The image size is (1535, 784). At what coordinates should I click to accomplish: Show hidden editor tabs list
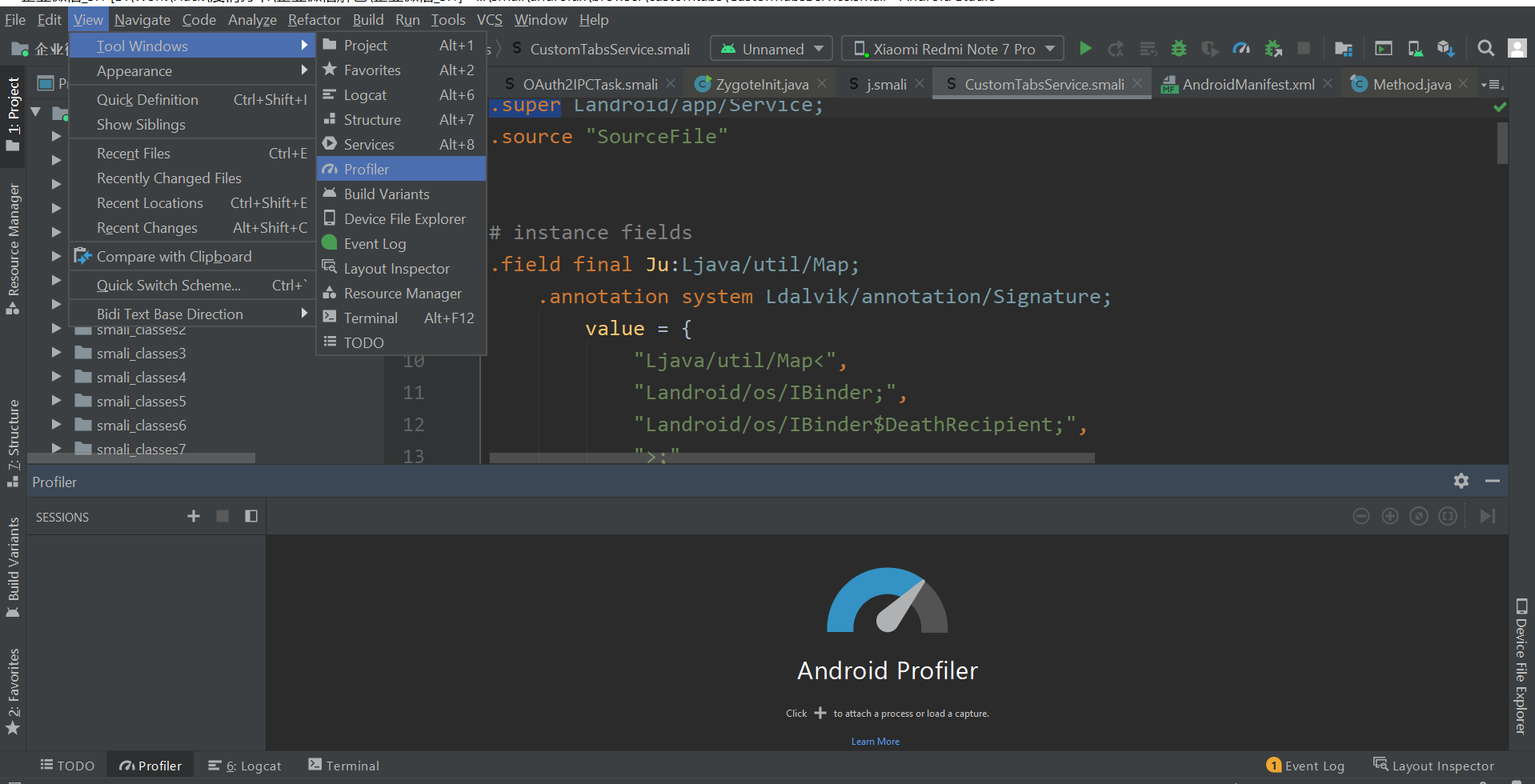[1492, 84]
